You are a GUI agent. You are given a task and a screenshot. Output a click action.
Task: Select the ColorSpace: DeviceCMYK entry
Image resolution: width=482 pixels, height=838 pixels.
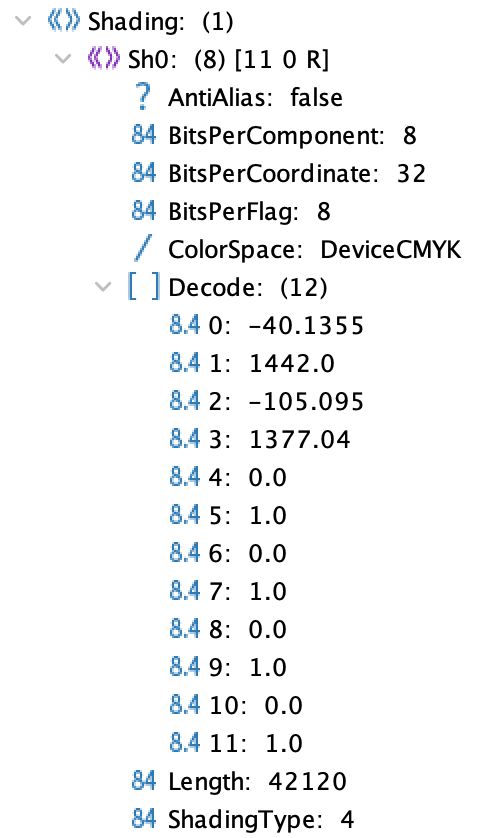(315, 250)
